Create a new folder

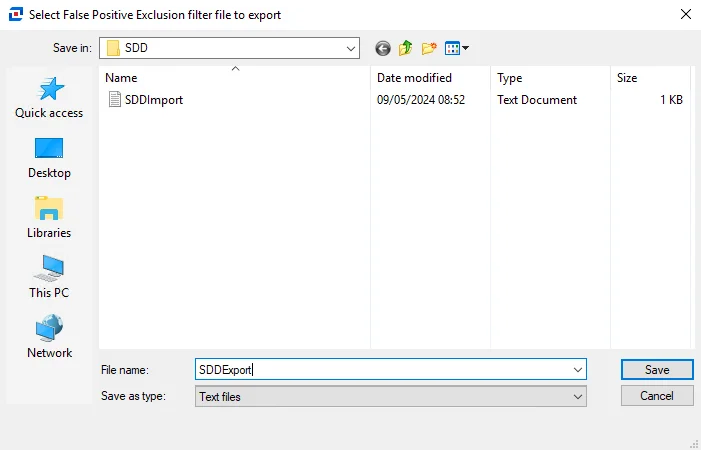coord(429,48)
